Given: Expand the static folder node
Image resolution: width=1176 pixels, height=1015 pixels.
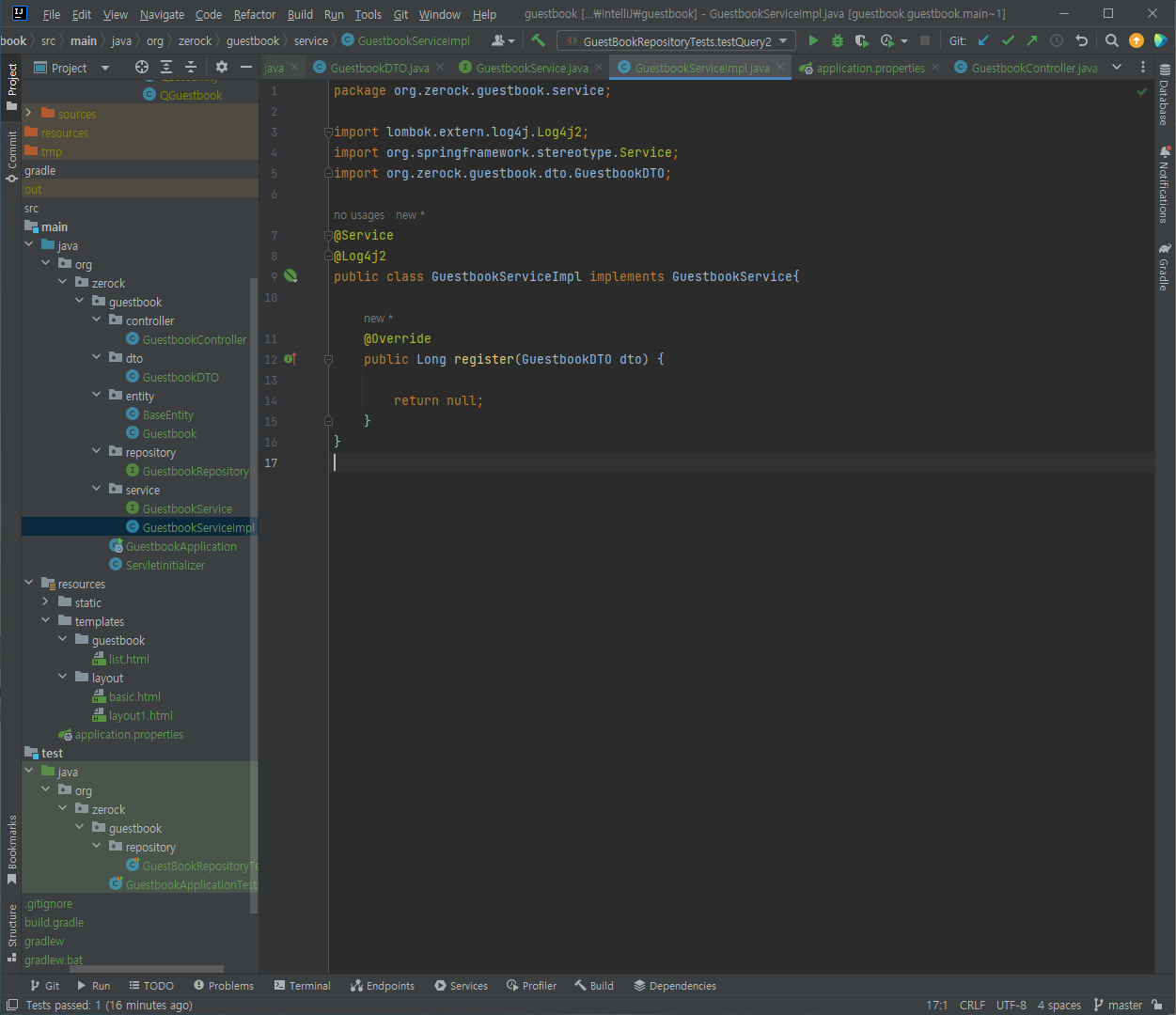Looking at the screenshot, I should pos(46,601).
